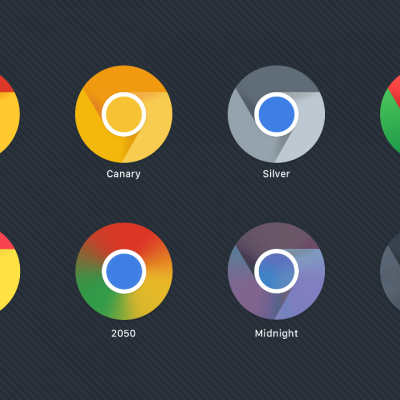Click the orange top segment of Canary
The width and height of the screenshot is (400, 400).
click(124, 78)
